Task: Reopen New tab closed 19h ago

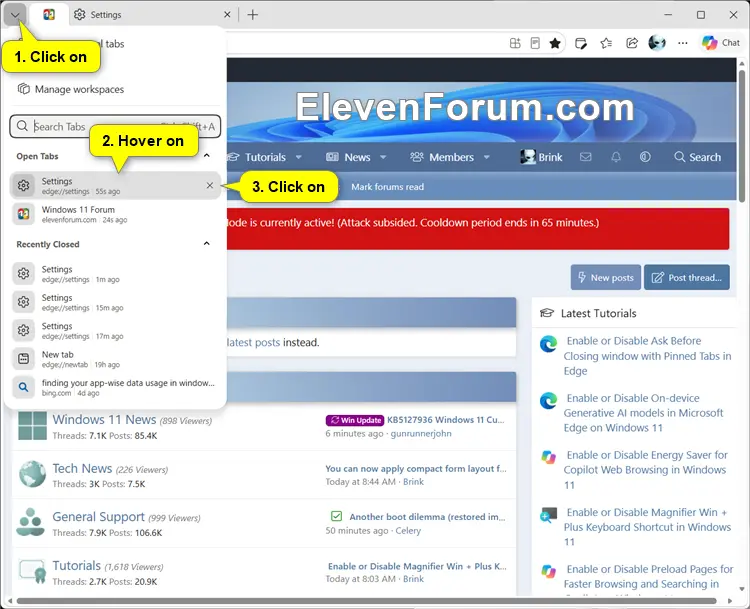Action: [115, 359]
